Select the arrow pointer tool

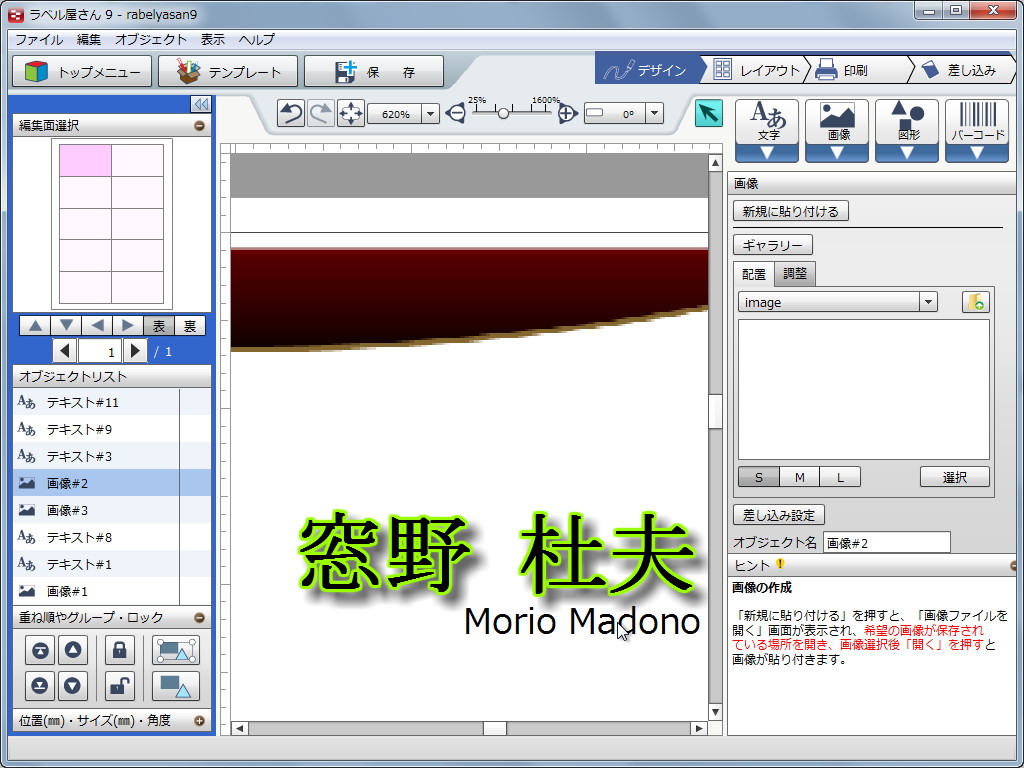[709, 113]
